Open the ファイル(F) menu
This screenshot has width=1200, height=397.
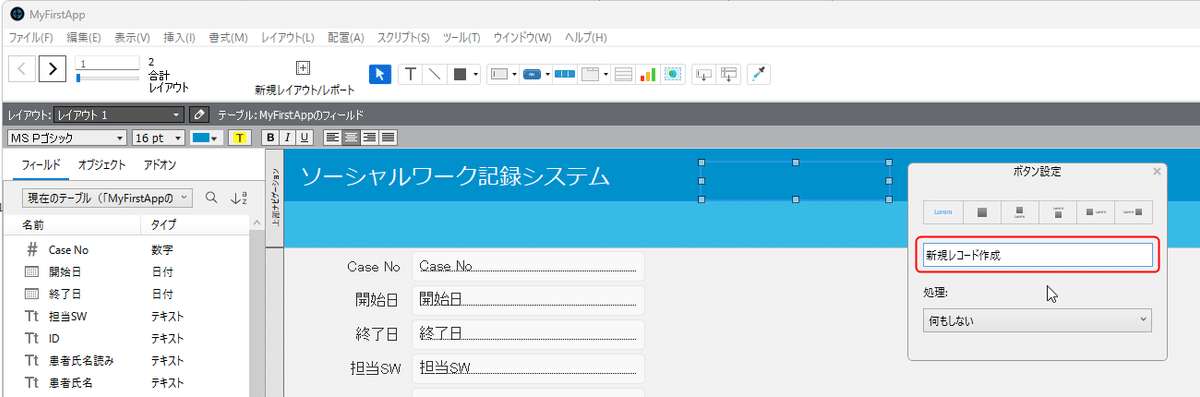point(31,38)
